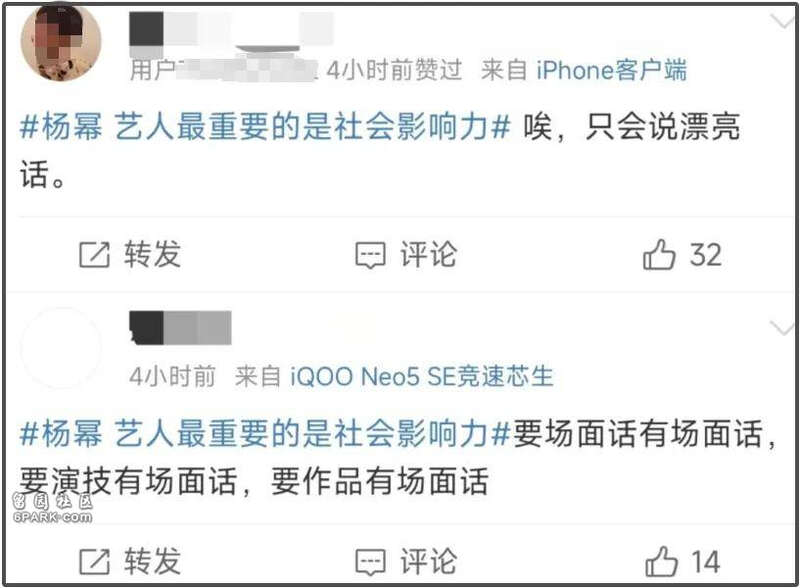Open hashtag 杨幂 艺人最重要的是社会影响力 in second post
800x588 pixels.
265,433
